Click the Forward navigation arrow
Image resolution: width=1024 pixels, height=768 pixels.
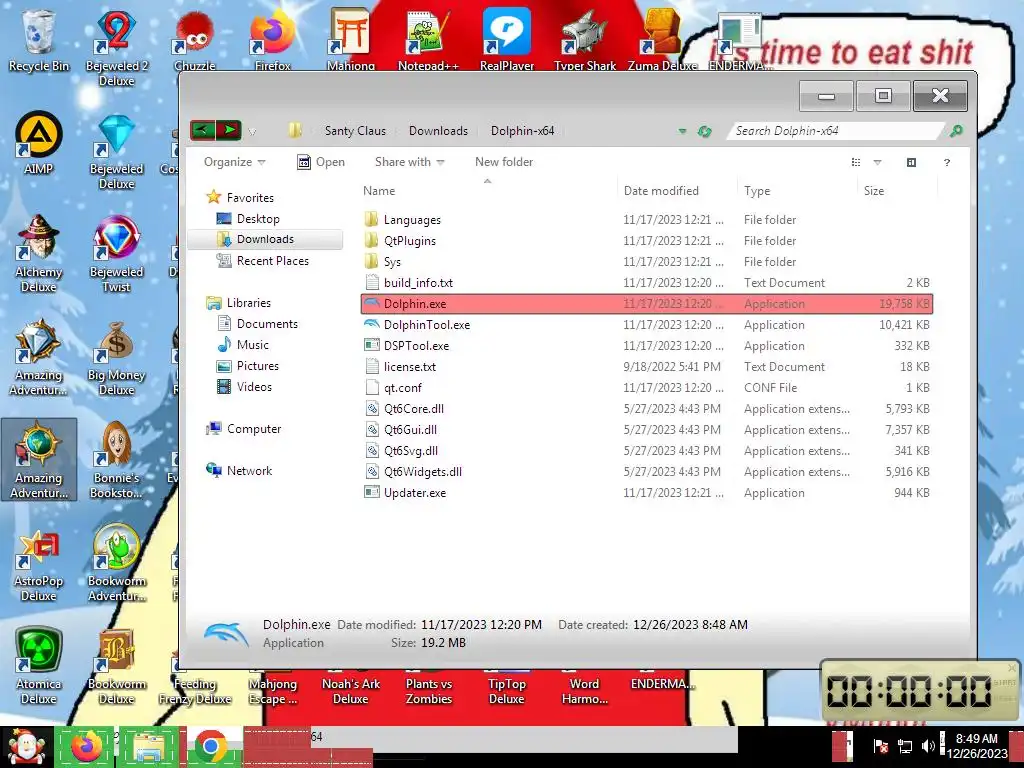point(229,131)
